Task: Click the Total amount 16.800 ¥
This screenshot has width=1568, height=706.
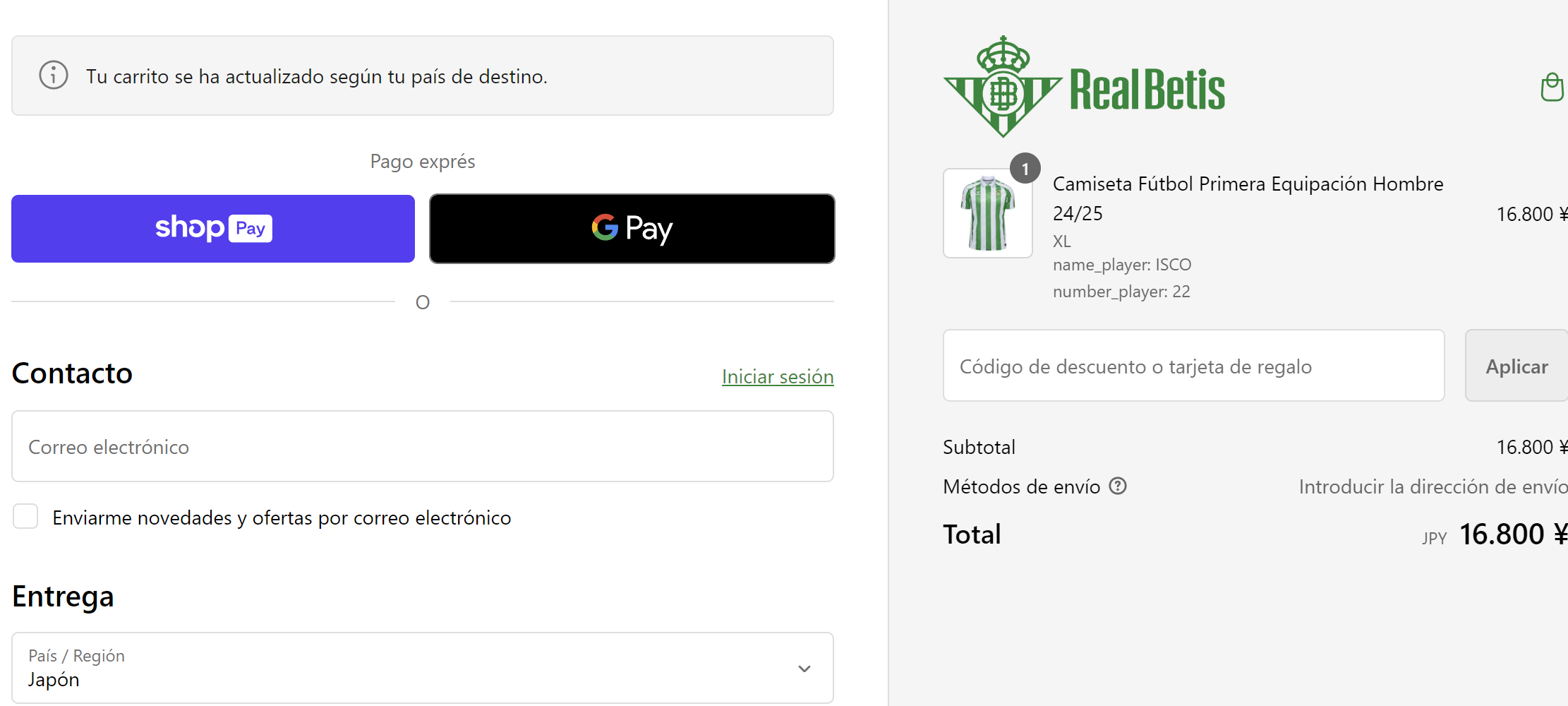Action: [x=1513, y=534]
